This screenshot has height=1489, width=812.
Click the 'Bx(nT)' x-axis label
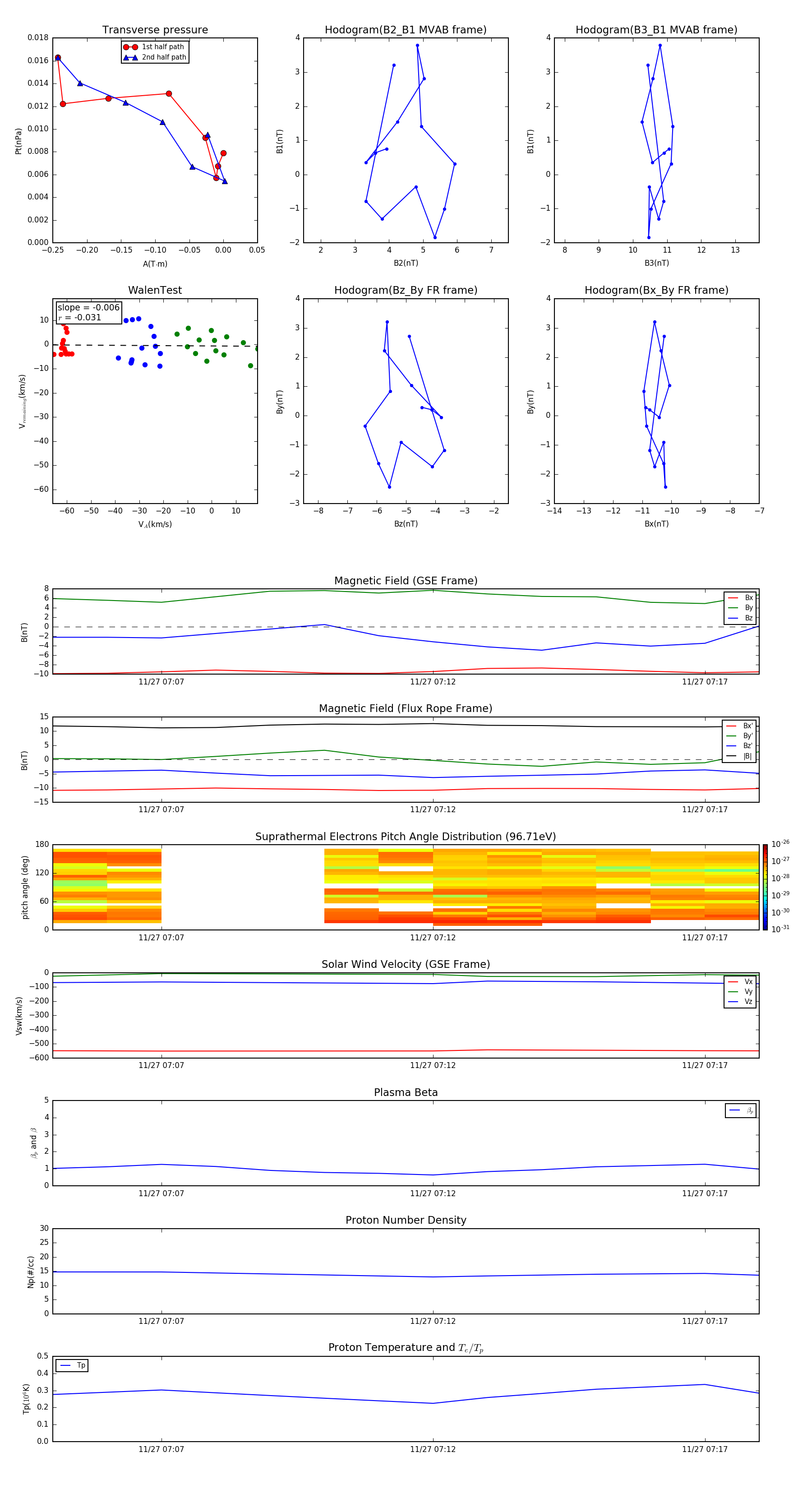[656, 524]
